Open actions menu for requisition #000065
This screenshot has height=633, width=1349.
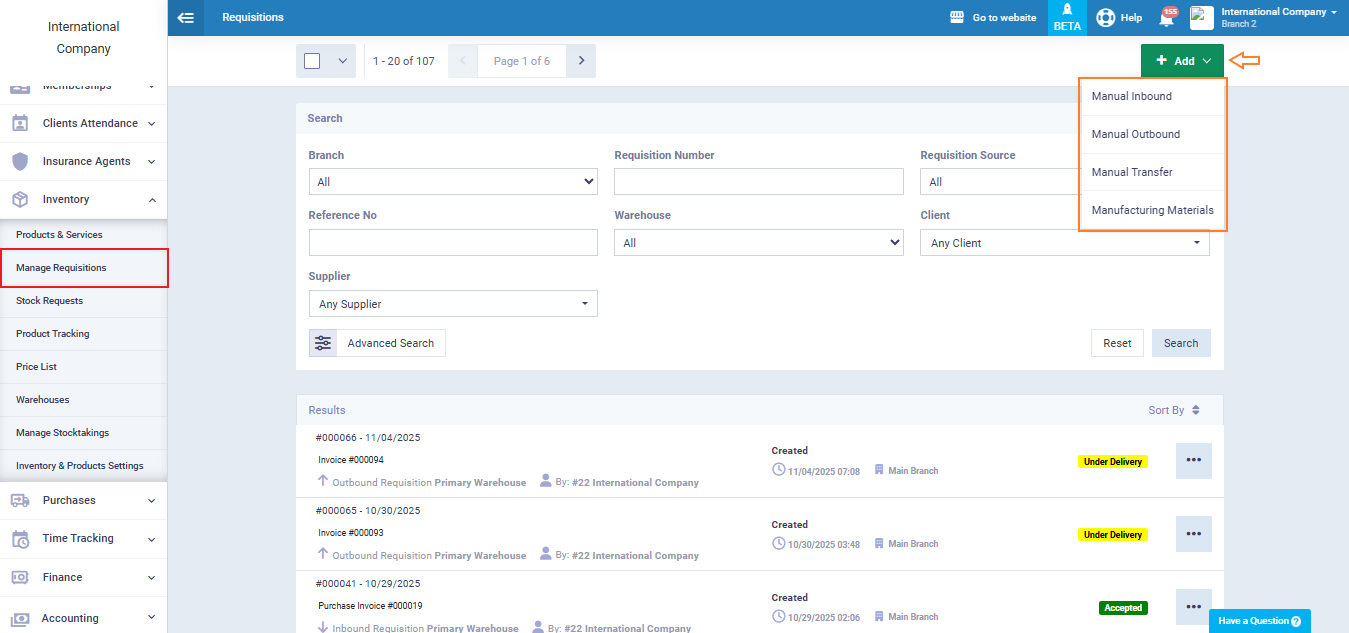tap(1193, 534)
